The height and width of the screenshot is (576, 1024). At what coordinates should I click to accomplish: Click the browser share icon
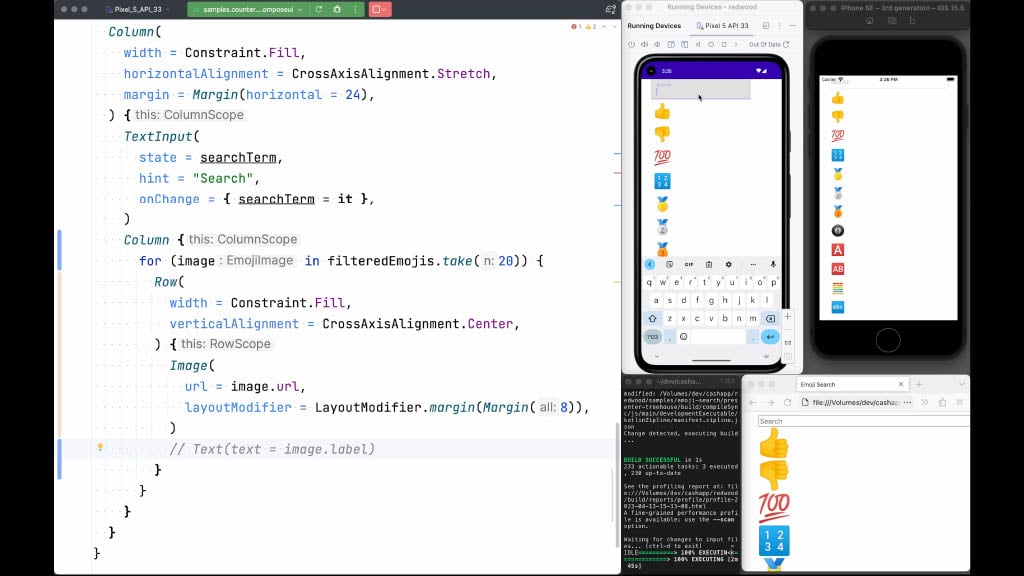click(942, 402)
